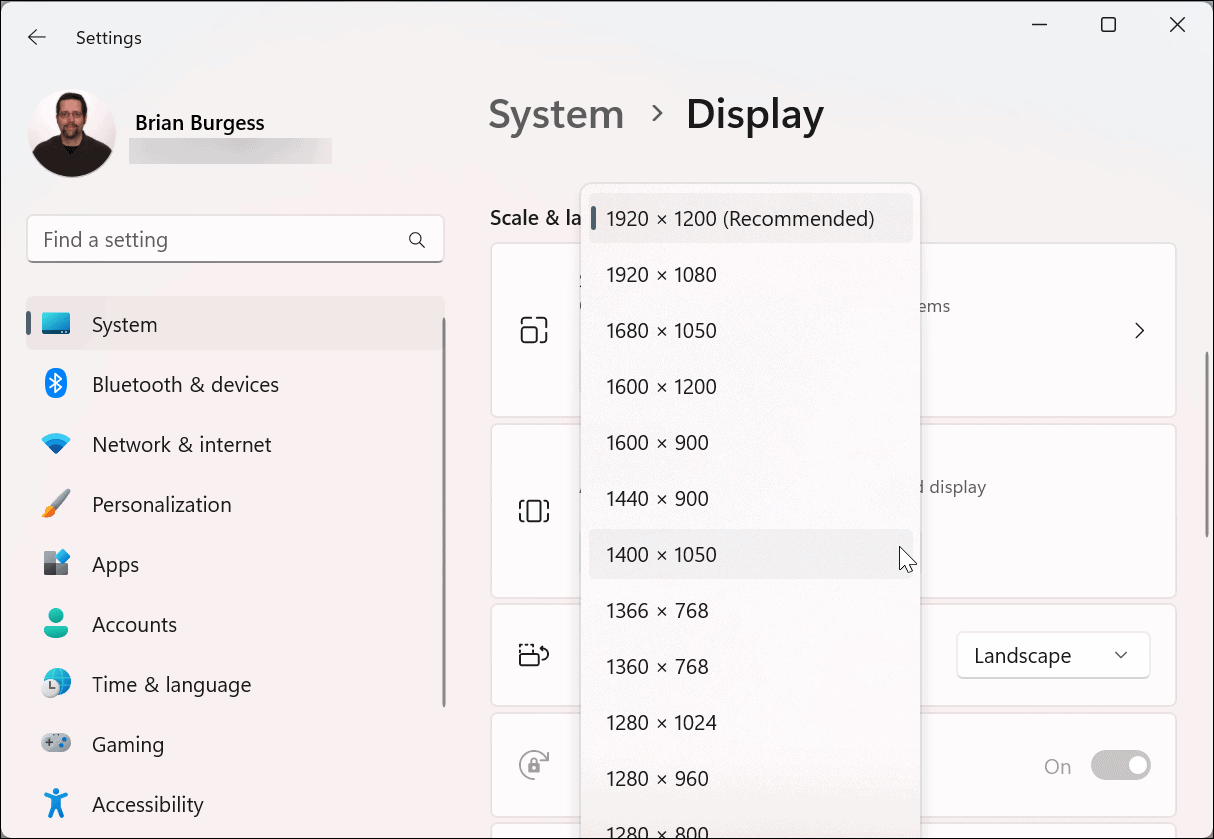
Task: Click the Time & language clock icon
Action: (x=56, y=684)
